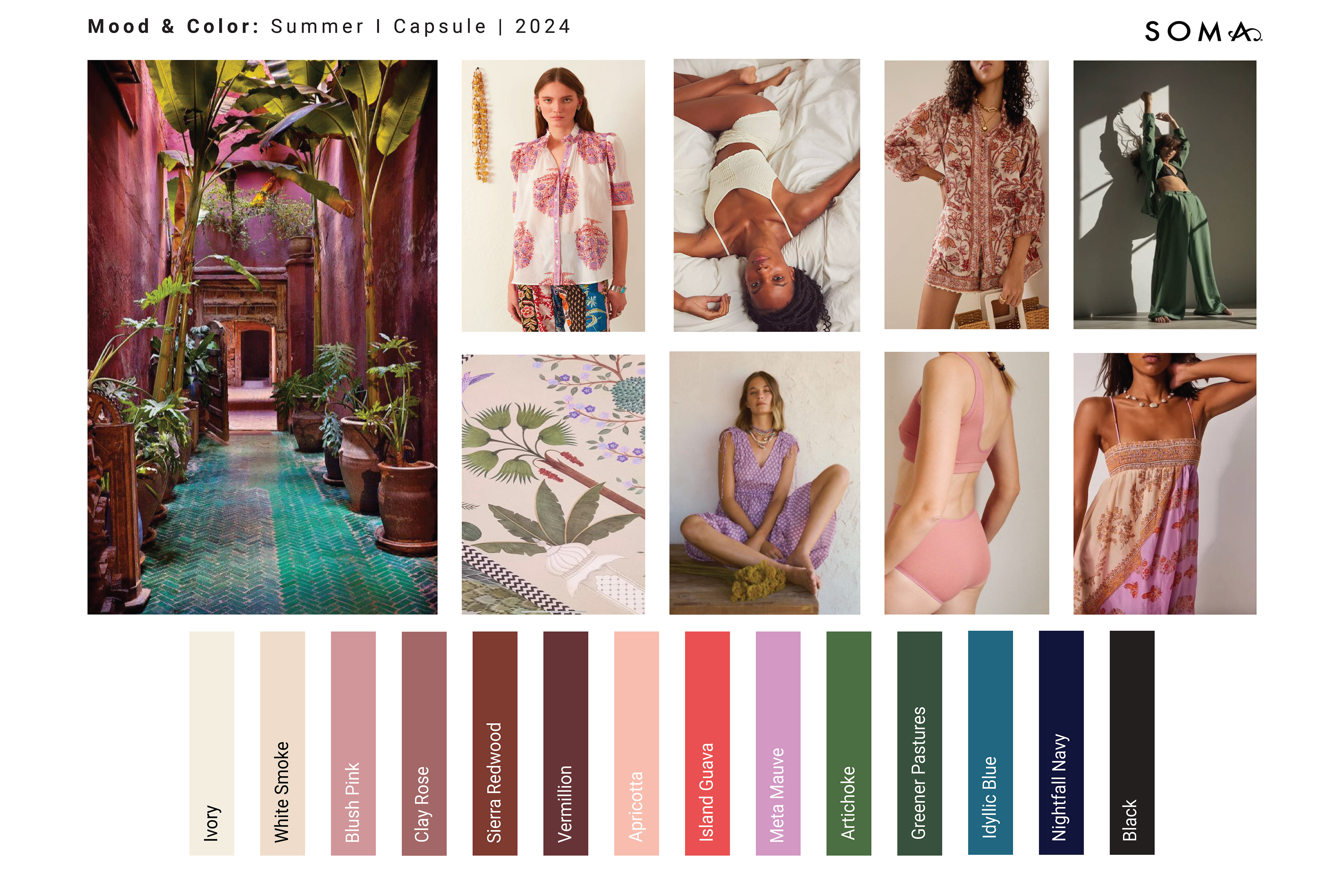Pick the Apricotta swatch
This screenshot has width=1344, height=896.
[x=637, y=743]
